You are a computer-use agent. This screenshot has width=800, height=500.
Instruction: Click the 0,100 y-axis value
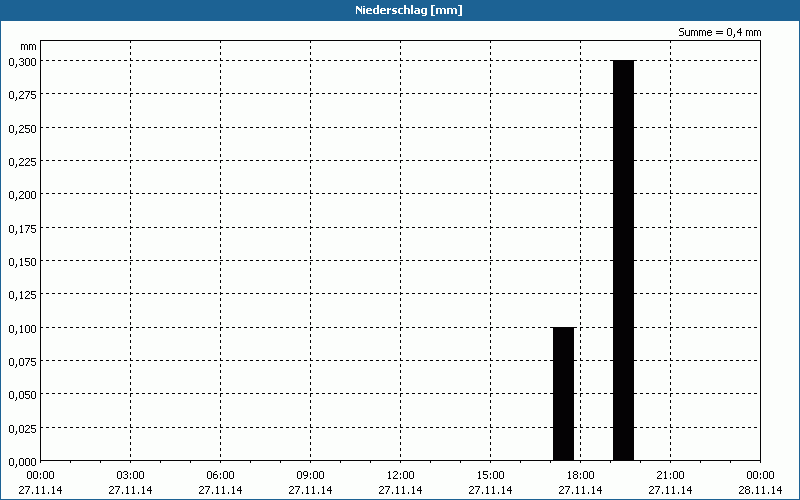tap(22, 328)
